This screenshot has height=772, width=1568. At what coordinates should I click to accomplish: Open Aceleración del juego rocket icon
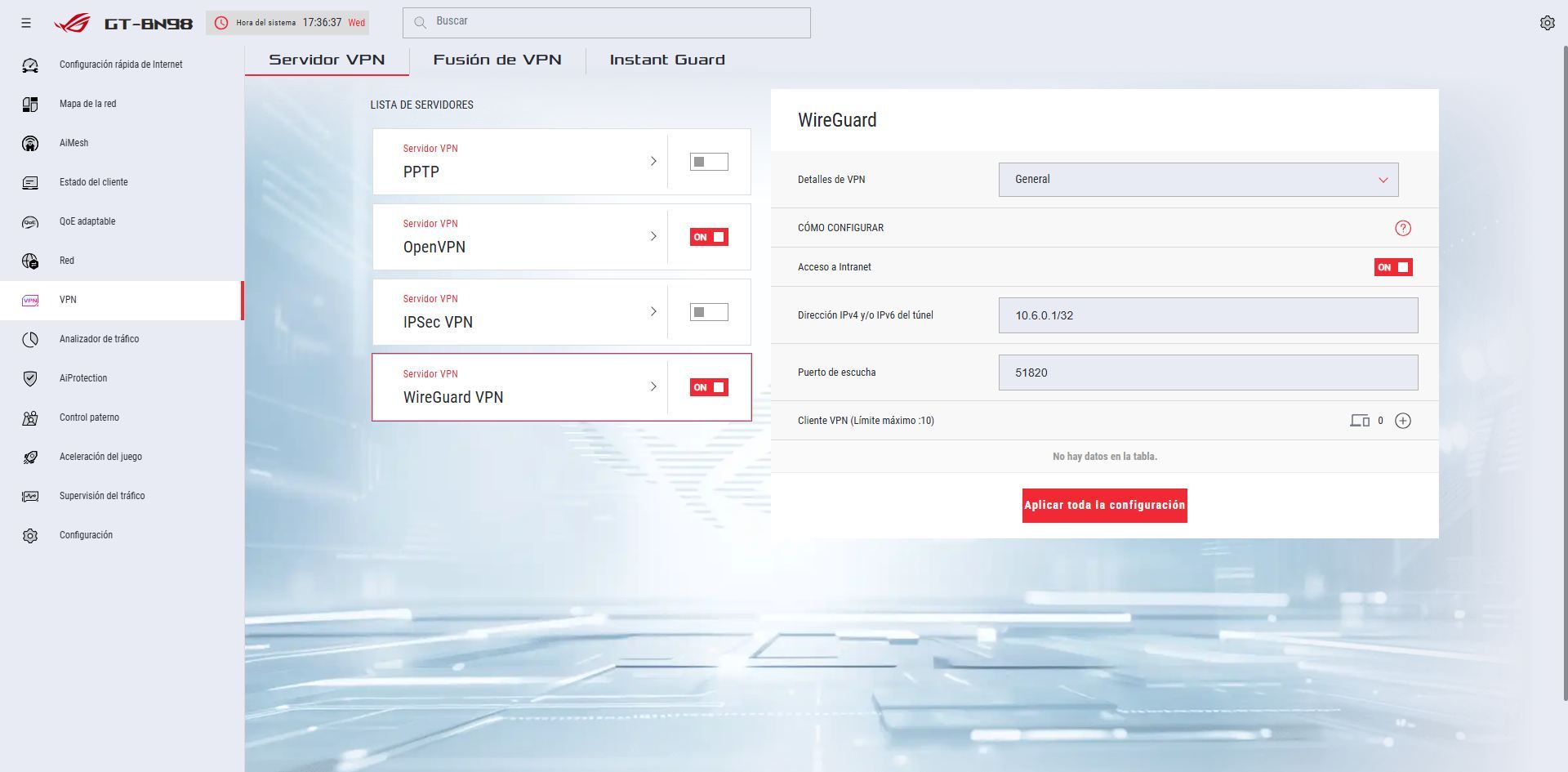(x=30, y=457)
